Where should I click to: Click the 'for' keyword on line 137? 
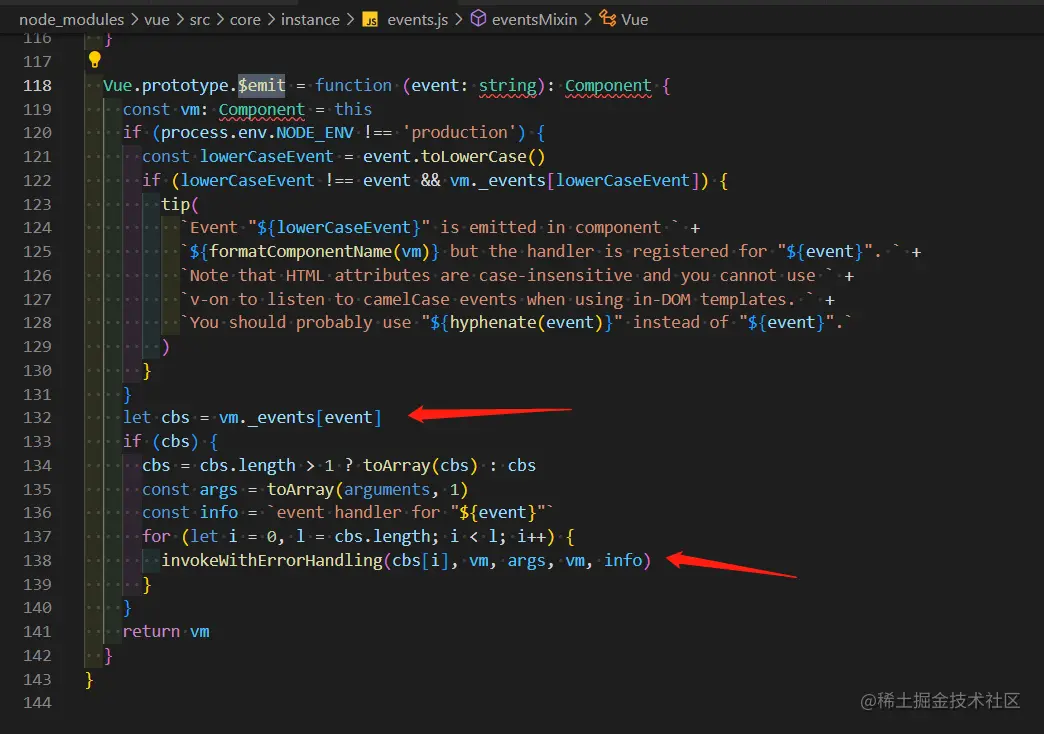(x=156, y=537)
